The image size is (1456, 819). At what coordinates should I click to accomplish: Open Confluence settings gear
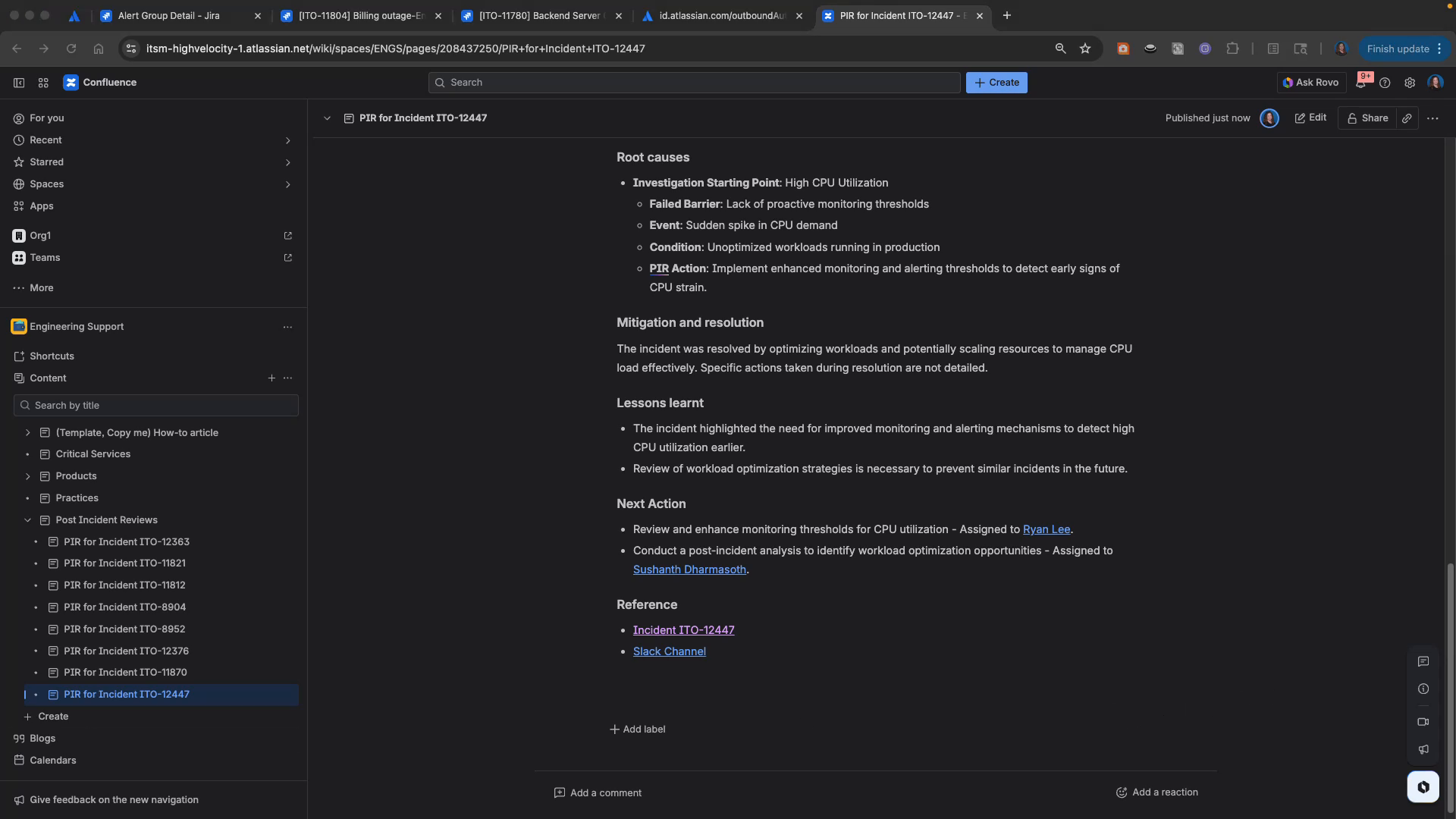tap(1410, 83)
